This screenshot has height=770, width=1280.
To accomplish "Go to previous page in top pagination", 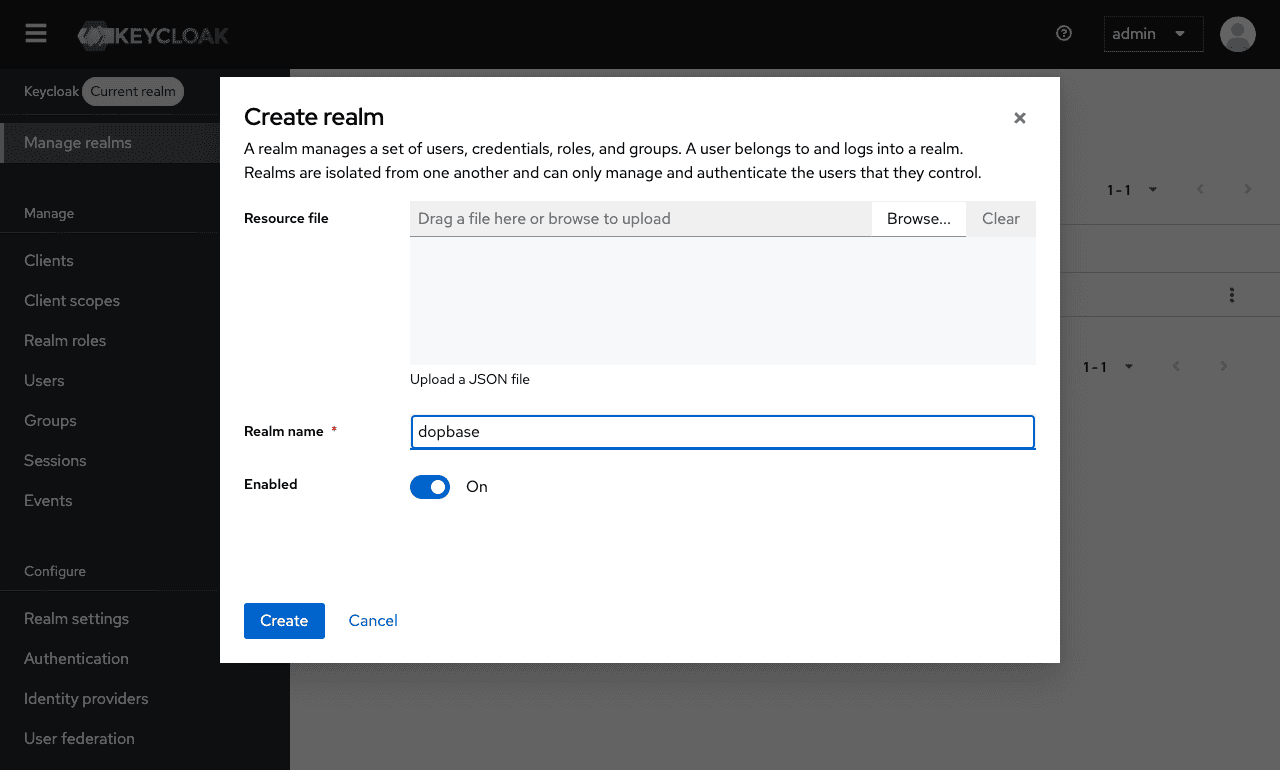I will click(1200, 189).
